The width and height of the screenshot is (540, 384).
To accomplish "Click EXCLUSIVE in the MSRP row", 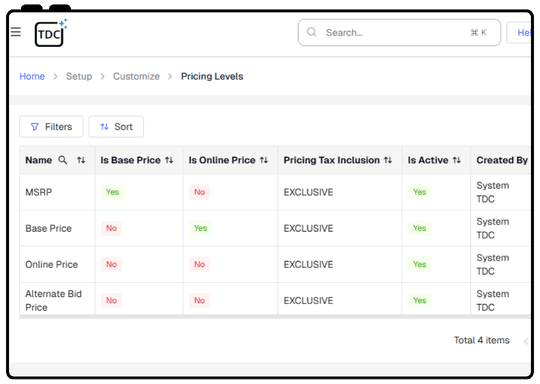I will (x=308, y=192).
